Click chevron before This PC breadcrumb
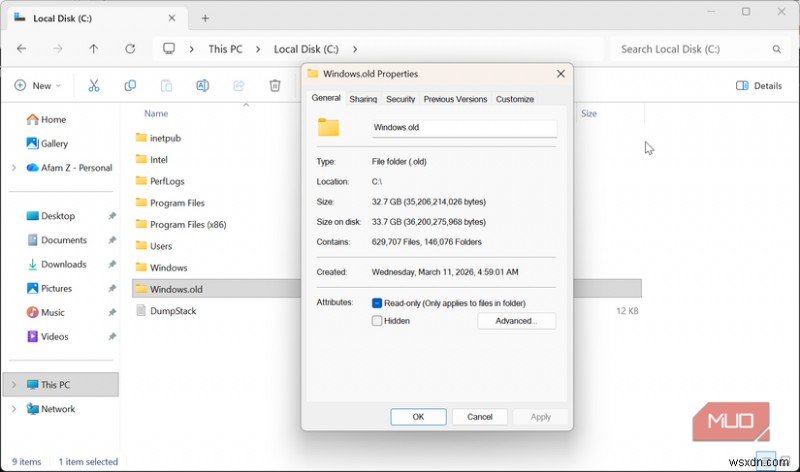 (192, 49)
